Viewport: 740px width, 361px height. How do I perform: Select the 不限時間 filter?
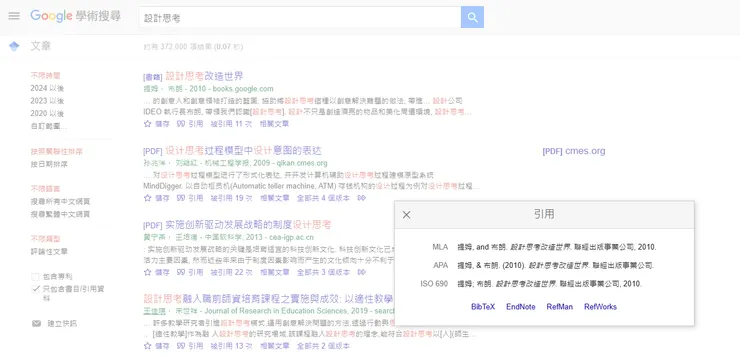[x=45, y=76]
